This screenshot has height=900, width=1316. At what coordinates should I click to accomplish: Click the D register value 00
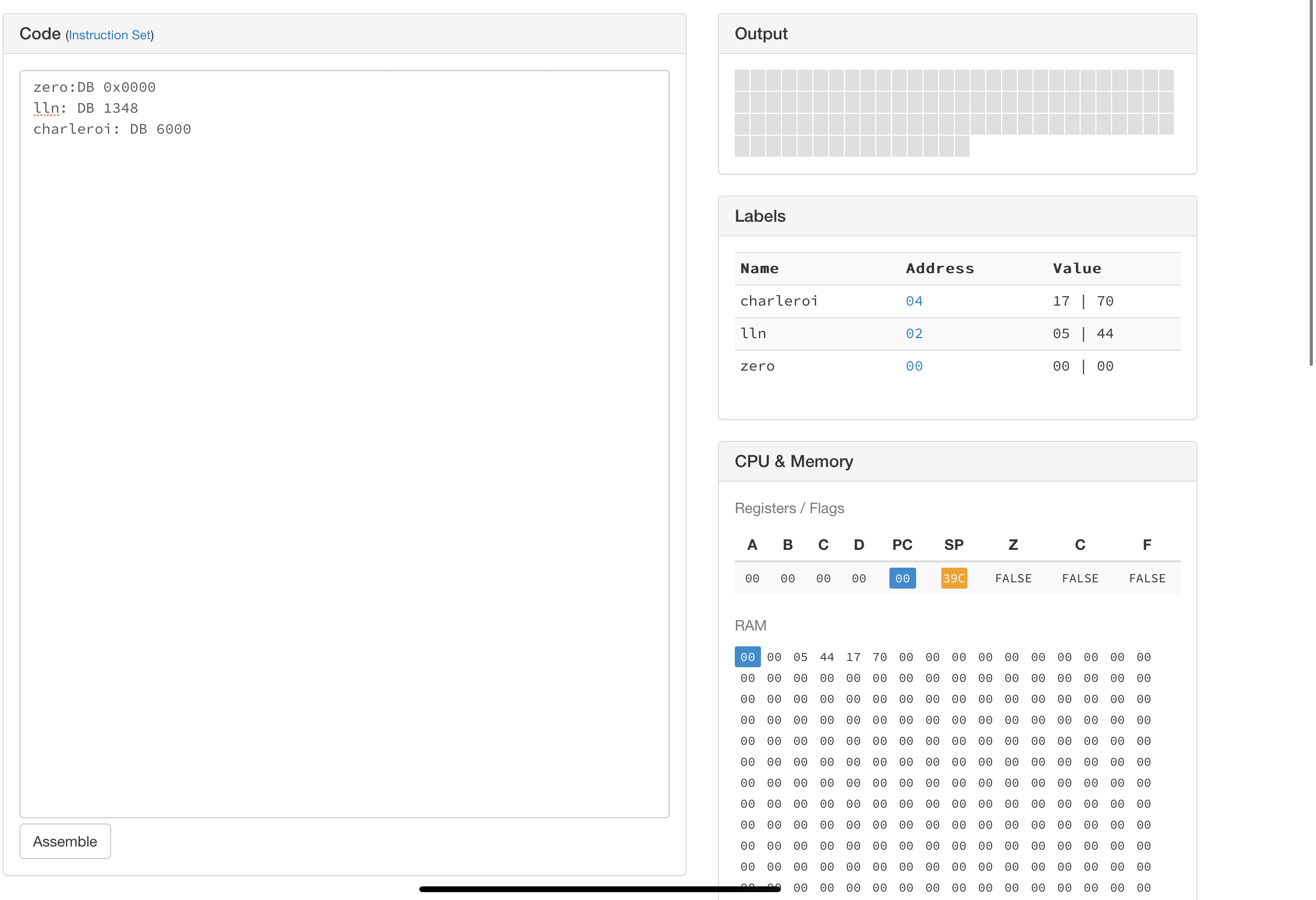tap(858, 578)
